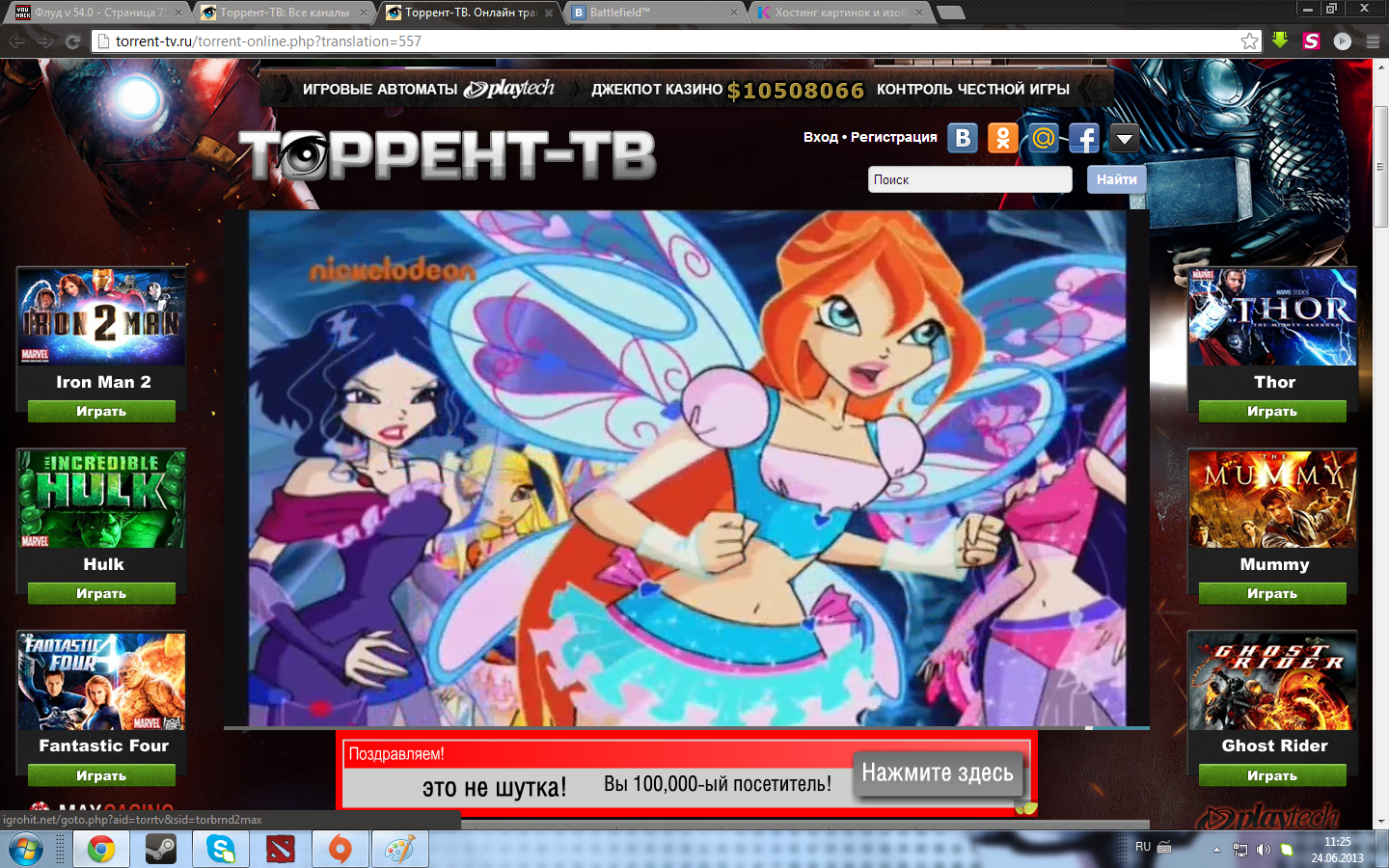Click Играть under Fantastic Four

tap(101, 775)
